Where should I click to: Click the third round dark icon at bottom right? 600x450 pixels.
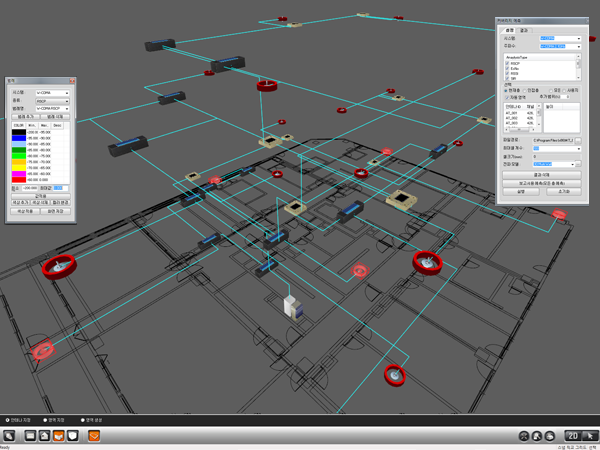[x=550, y=436]
